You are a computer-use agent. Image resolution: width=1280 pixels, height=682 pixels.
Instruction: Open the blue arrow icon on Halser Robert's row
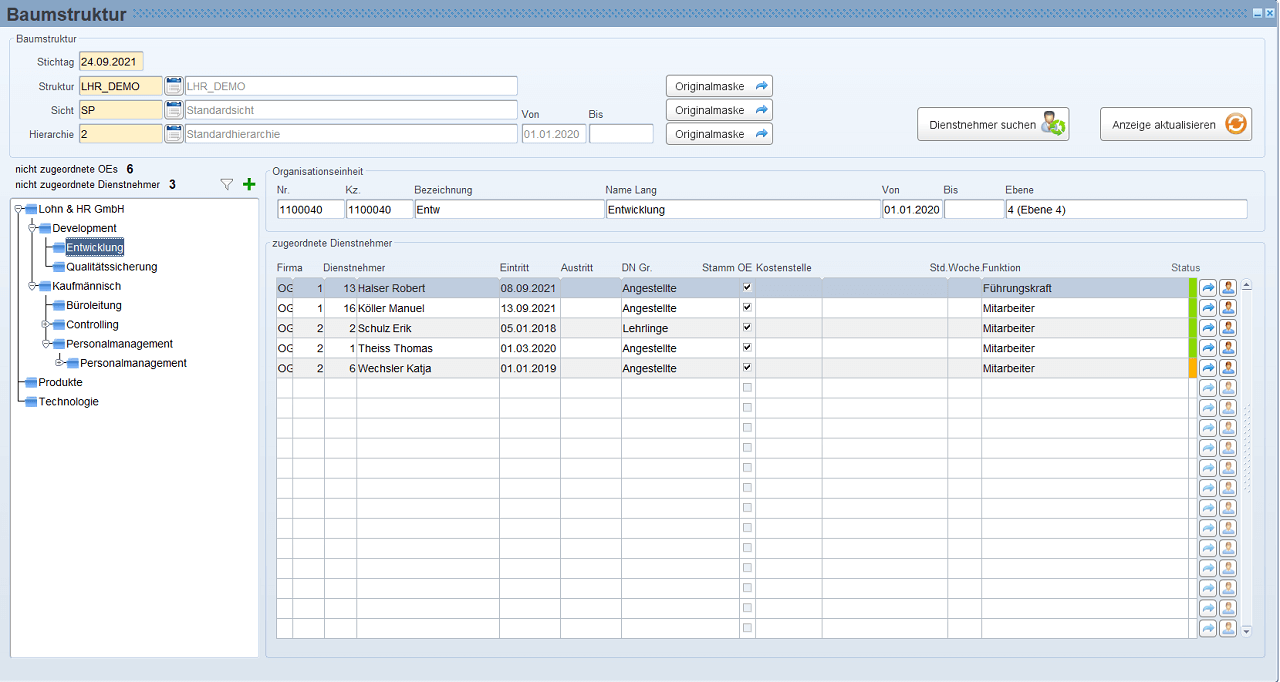(x=1207, y=288)
